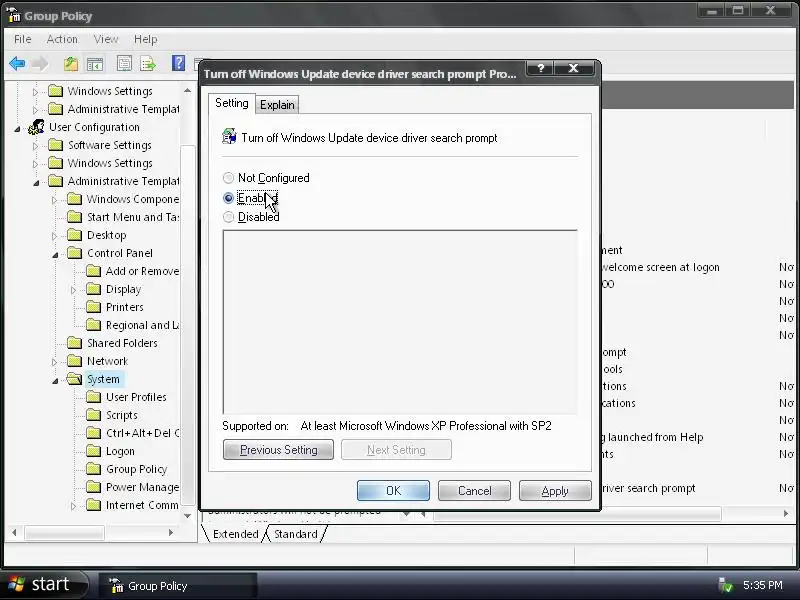The image size is (800, 600).
Task: Switch to the Setting tab
Action: point(232,103)
